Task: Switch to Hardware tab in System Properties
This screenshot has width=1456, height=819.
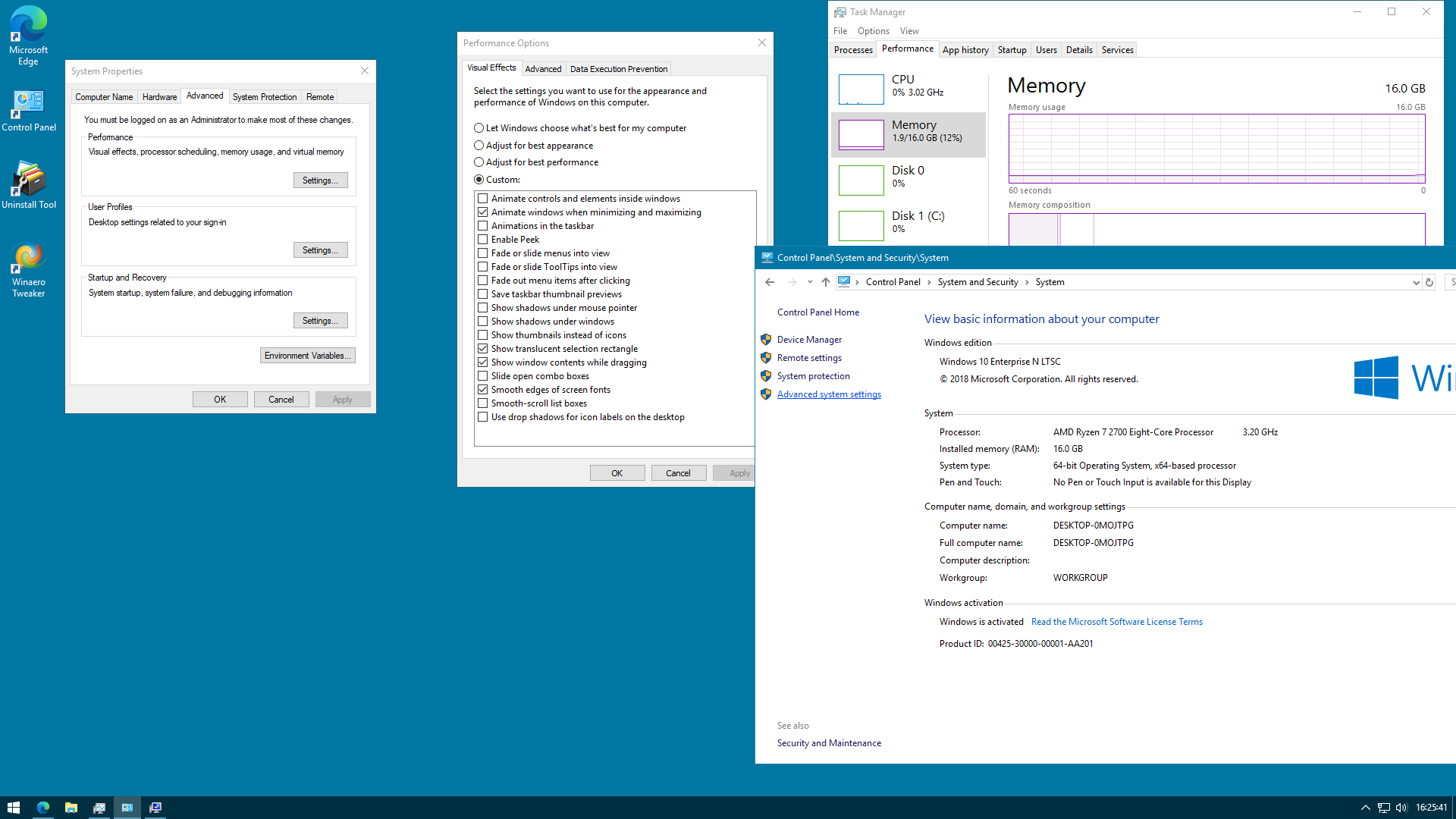Action: (159, 97)
